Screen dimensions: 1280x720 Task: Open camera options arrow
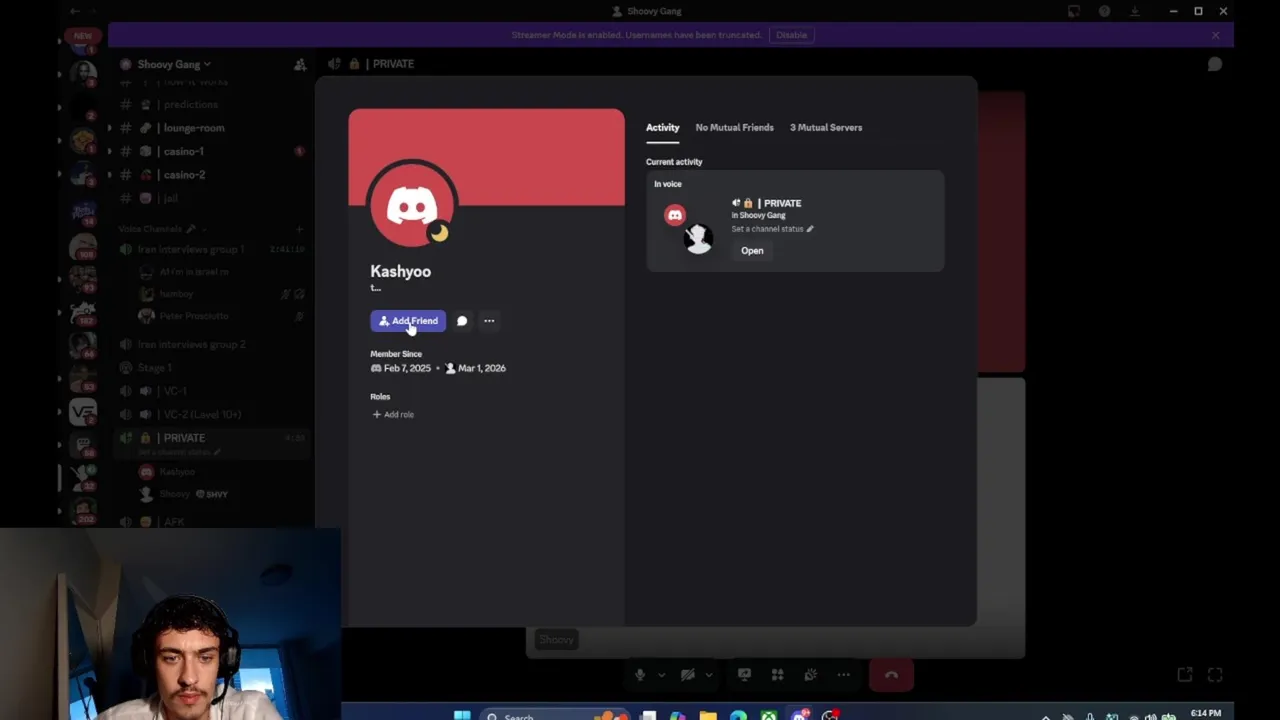pyautogui.click(x=708, y=675)
